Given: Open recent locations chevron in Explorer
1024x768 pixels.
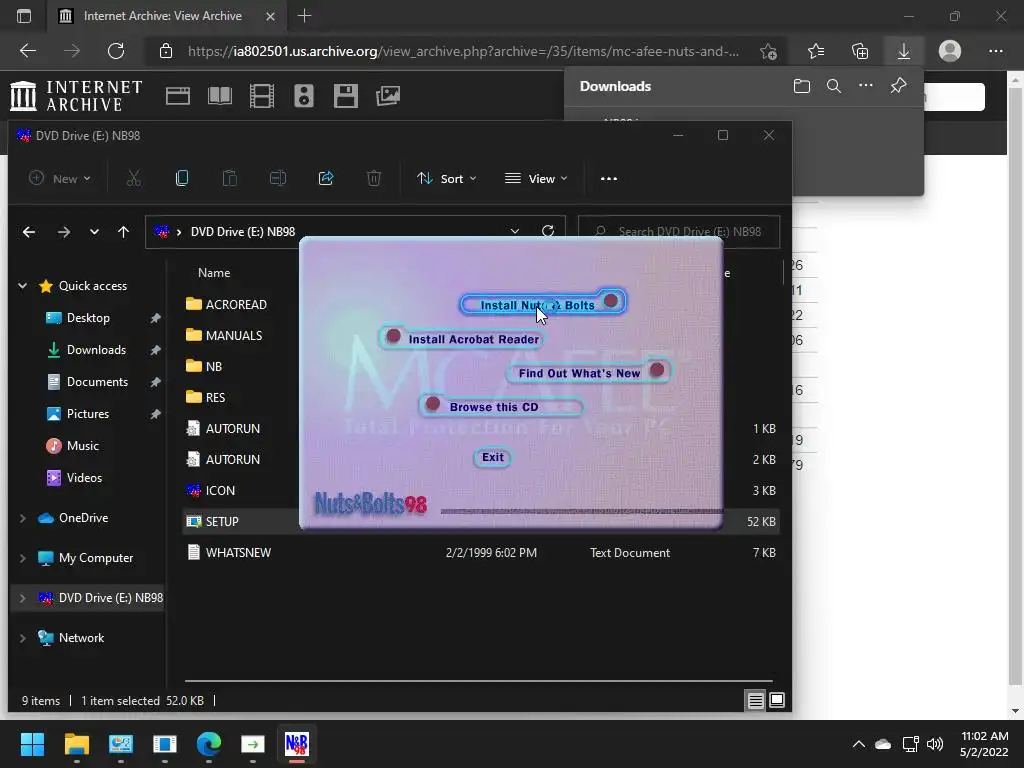Looking at the screenshot, I should click(94, 232).
